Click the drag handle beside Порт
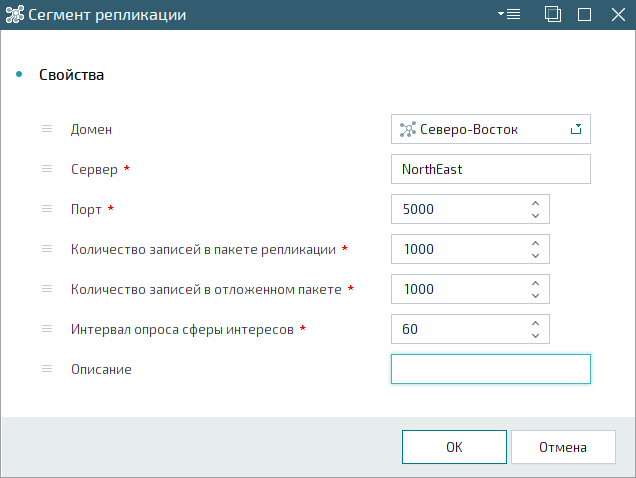Screen dimensions: 636x478 [x=47, y=209]
